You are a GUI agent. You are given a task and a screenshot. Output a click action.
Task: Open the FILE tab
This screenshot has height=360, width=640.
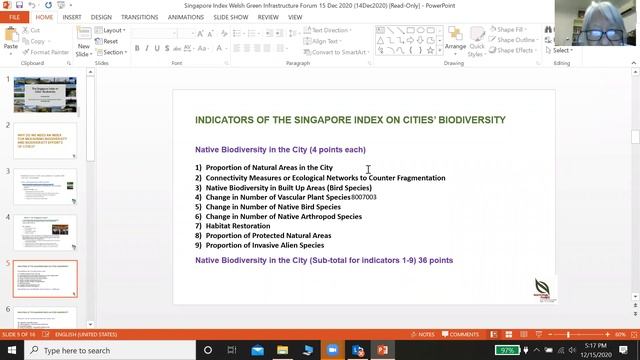tap(14, 17)
